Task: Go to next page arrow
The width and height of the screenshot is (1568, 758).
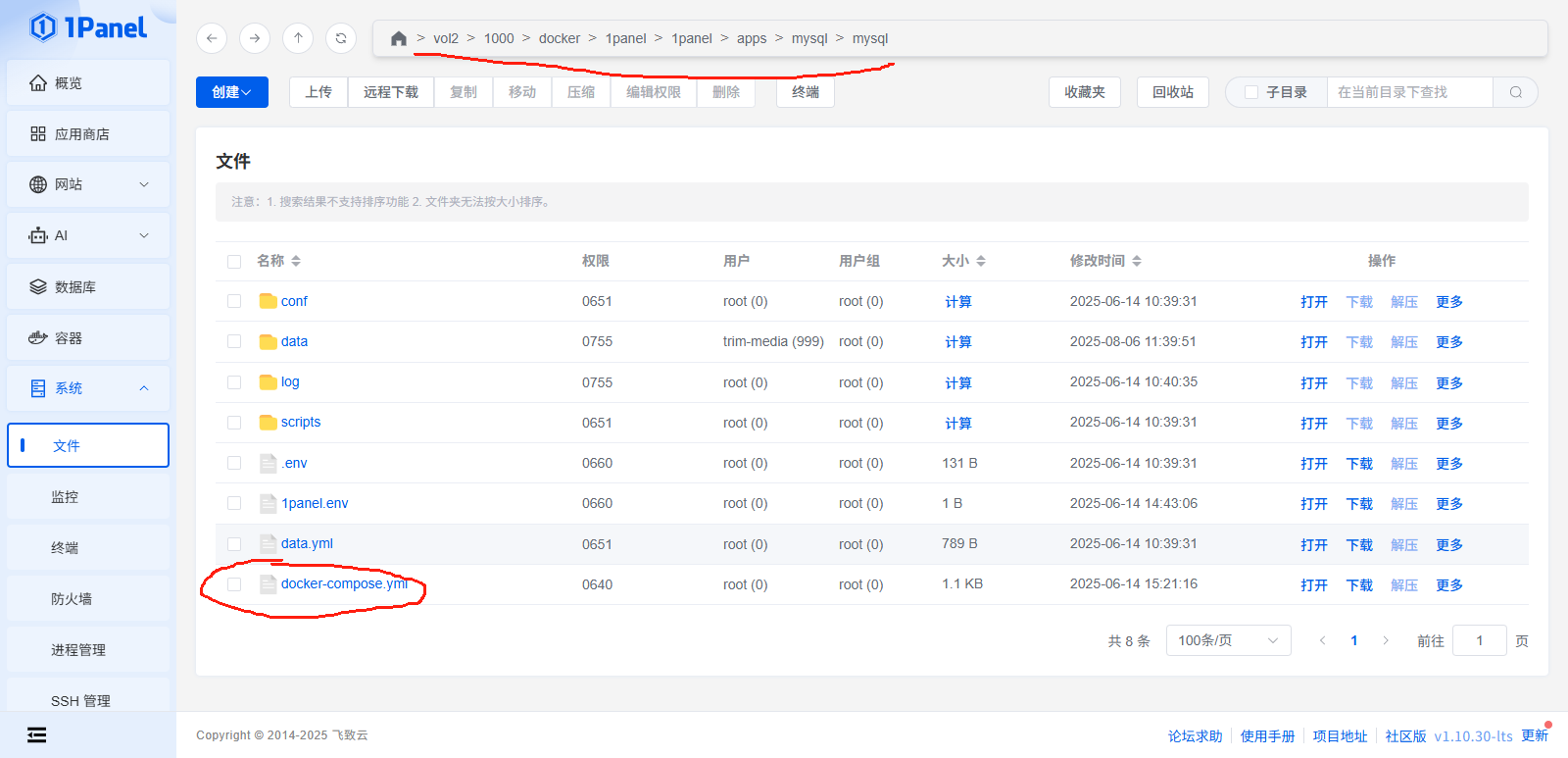Action: click(x=1386, y=640)
